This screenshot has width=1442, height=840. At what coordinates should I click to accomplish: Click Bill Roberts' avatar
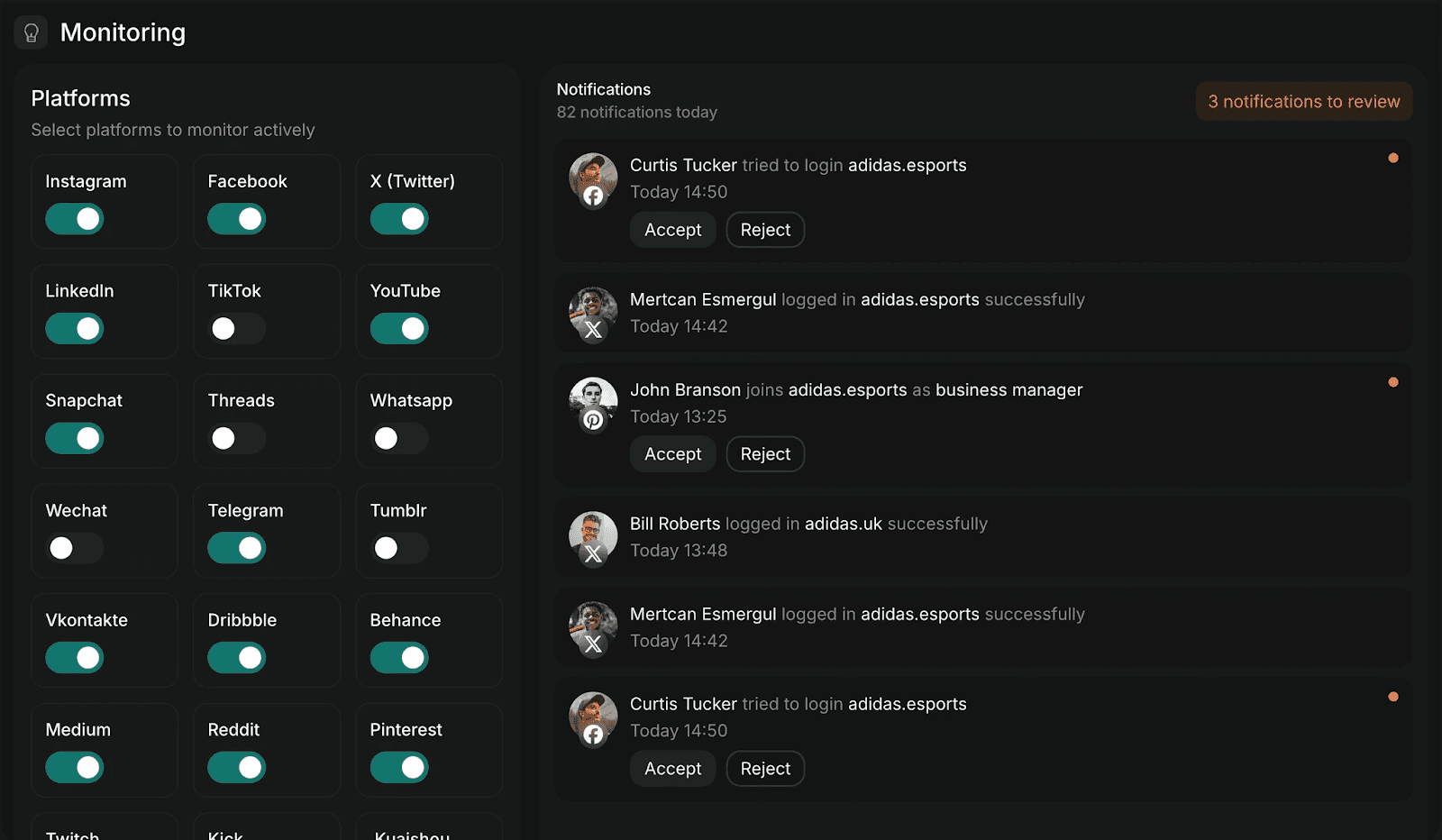pyautogui.click(x=593, y=535)
